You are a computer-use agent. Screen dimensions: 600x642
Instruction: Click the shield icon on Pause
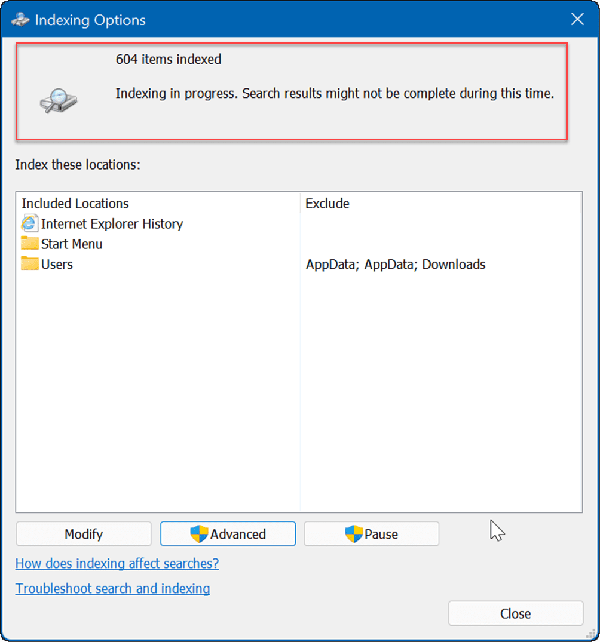point(352,534)
